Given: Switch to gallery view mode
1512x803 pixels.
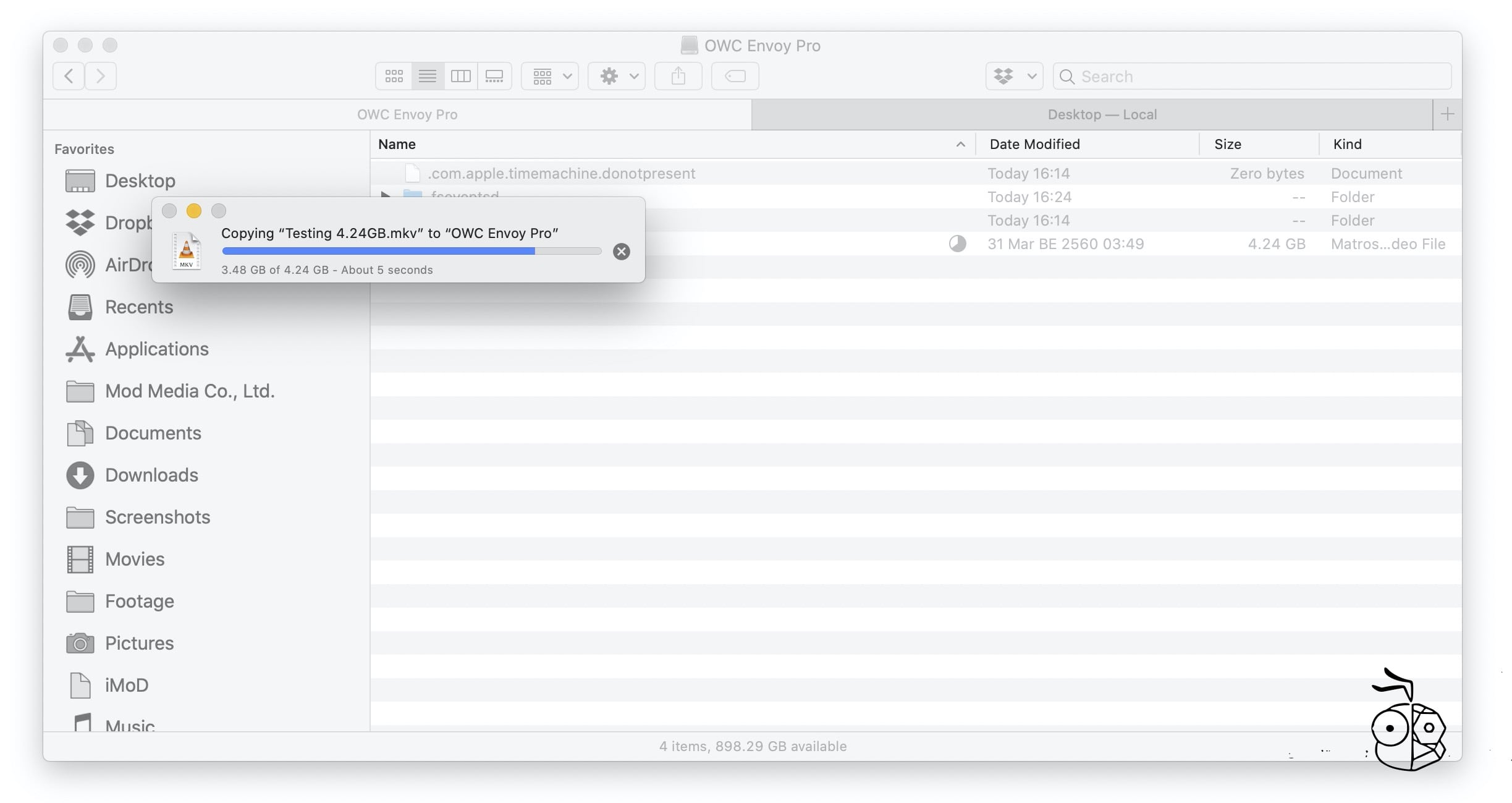Looking at the screenshot, I should (494, 75).
